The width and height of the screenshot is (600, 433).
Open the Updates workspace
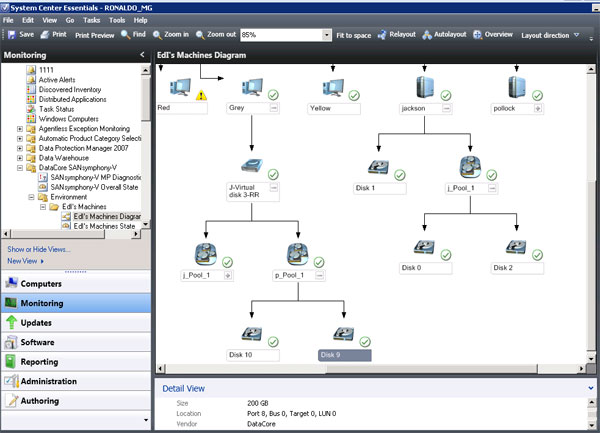(x=76, y=322)
